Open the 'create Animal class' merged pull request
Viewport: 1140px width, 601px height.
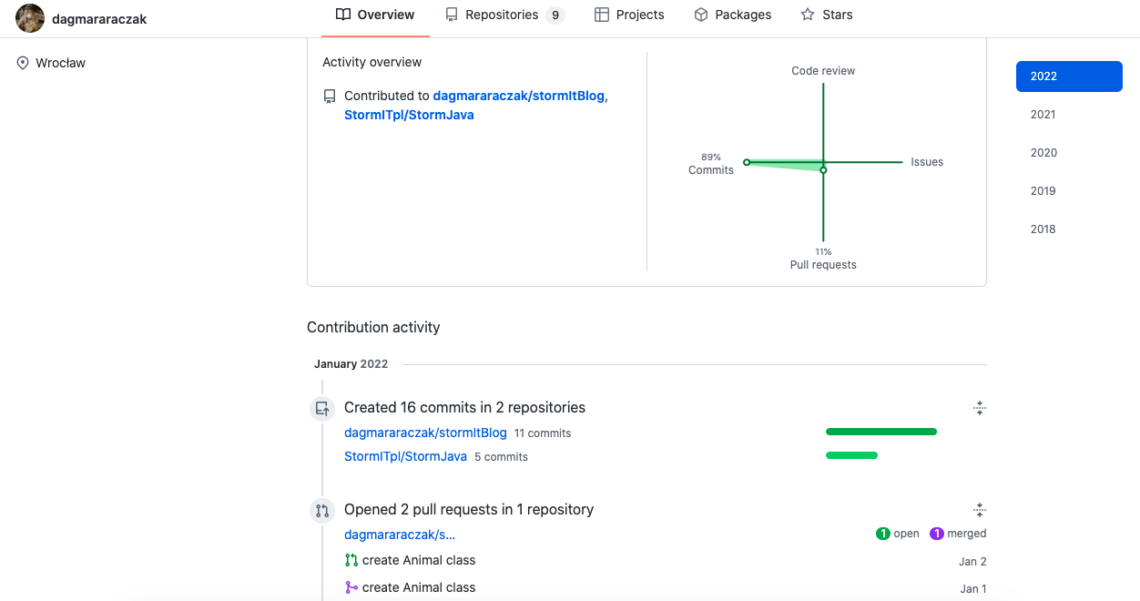click(419, 587)
